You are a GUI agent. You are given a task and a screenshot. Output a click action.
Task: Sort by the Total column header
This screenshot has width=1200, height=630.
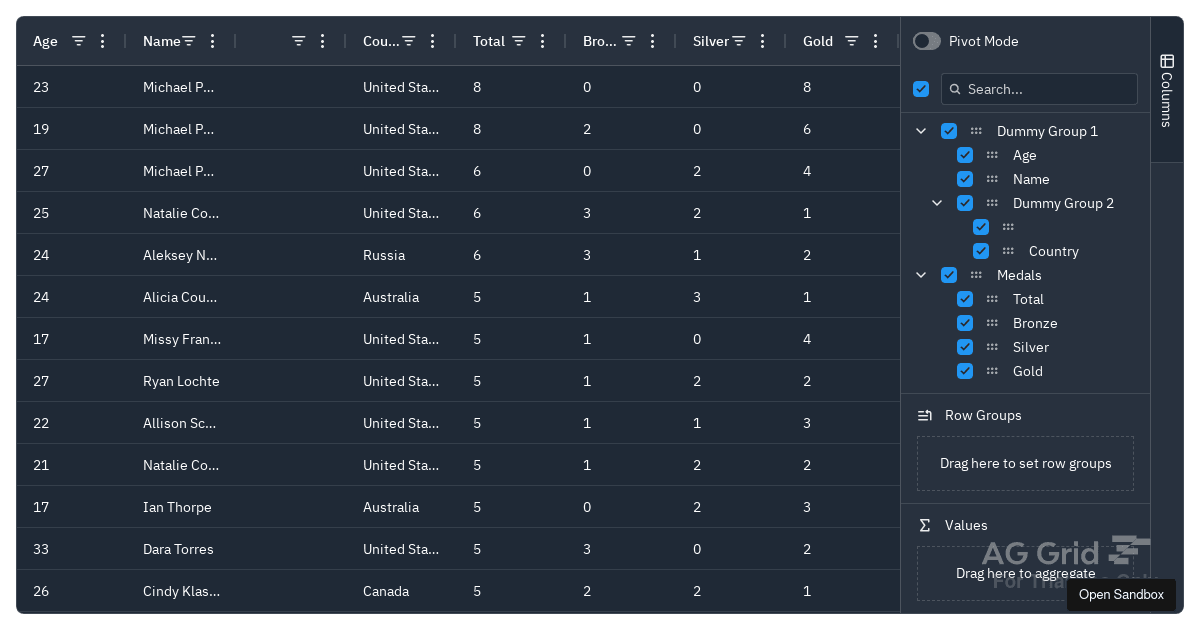click(489, 41)
